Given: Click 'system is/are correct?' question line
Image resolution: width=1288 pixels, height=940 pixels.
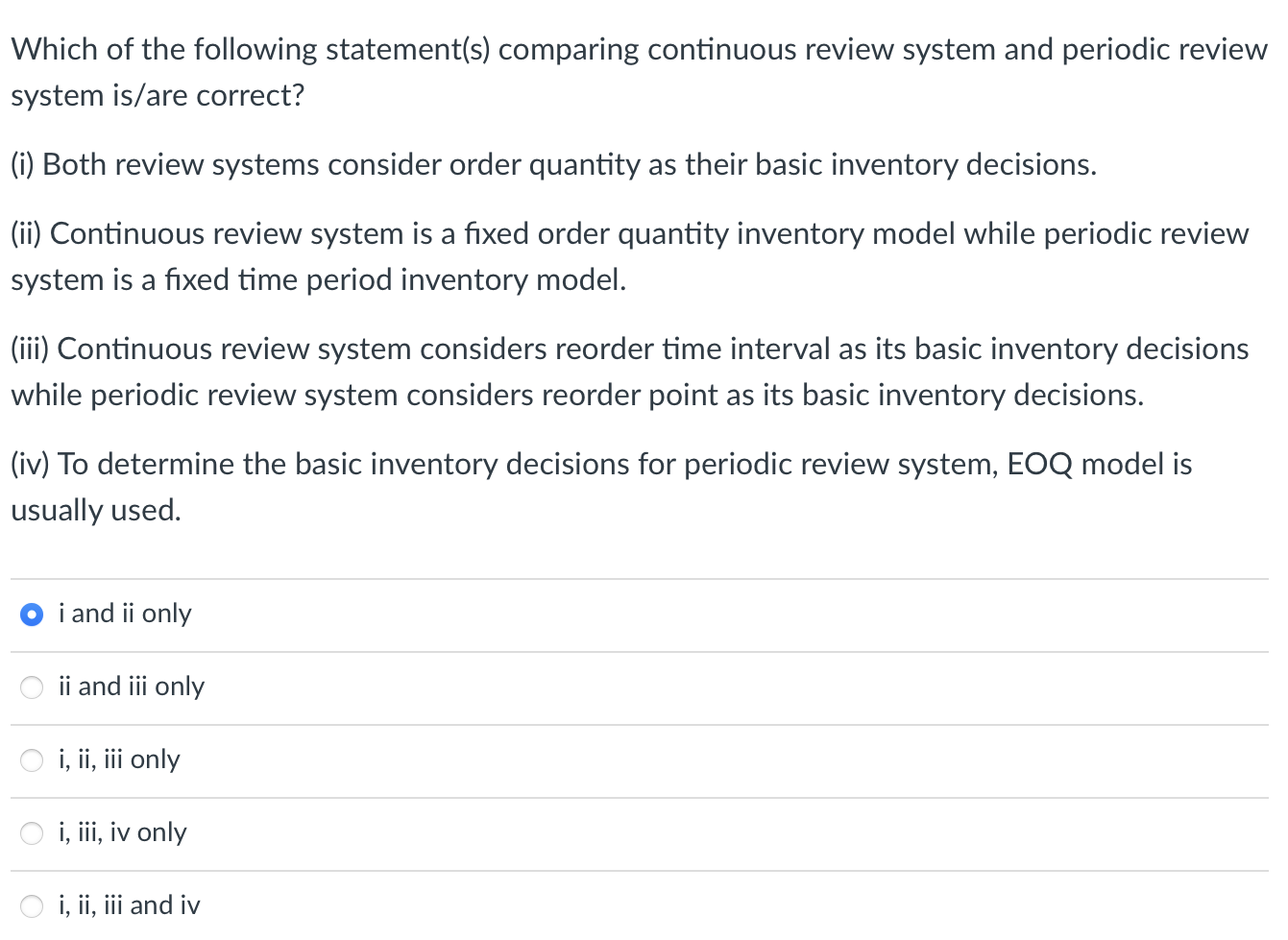Looking at the screenshot, I should [158, 96].
